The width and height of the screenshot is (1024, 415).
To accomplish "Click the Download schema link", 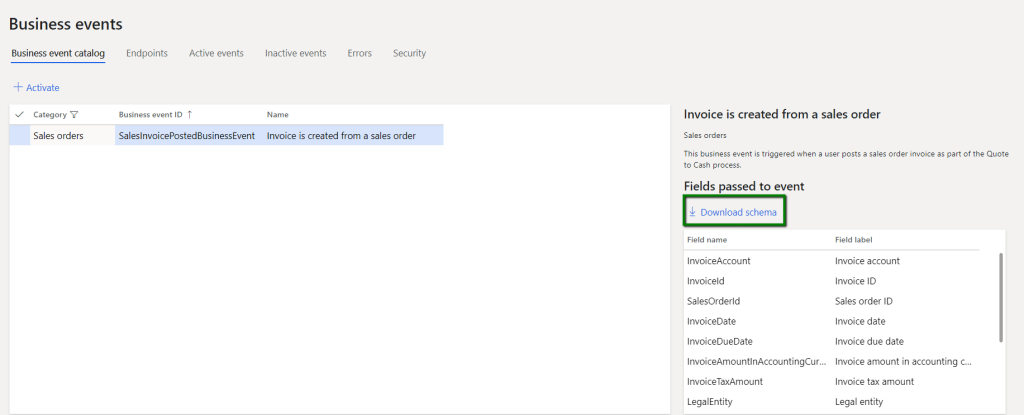I will click(738, 212).
